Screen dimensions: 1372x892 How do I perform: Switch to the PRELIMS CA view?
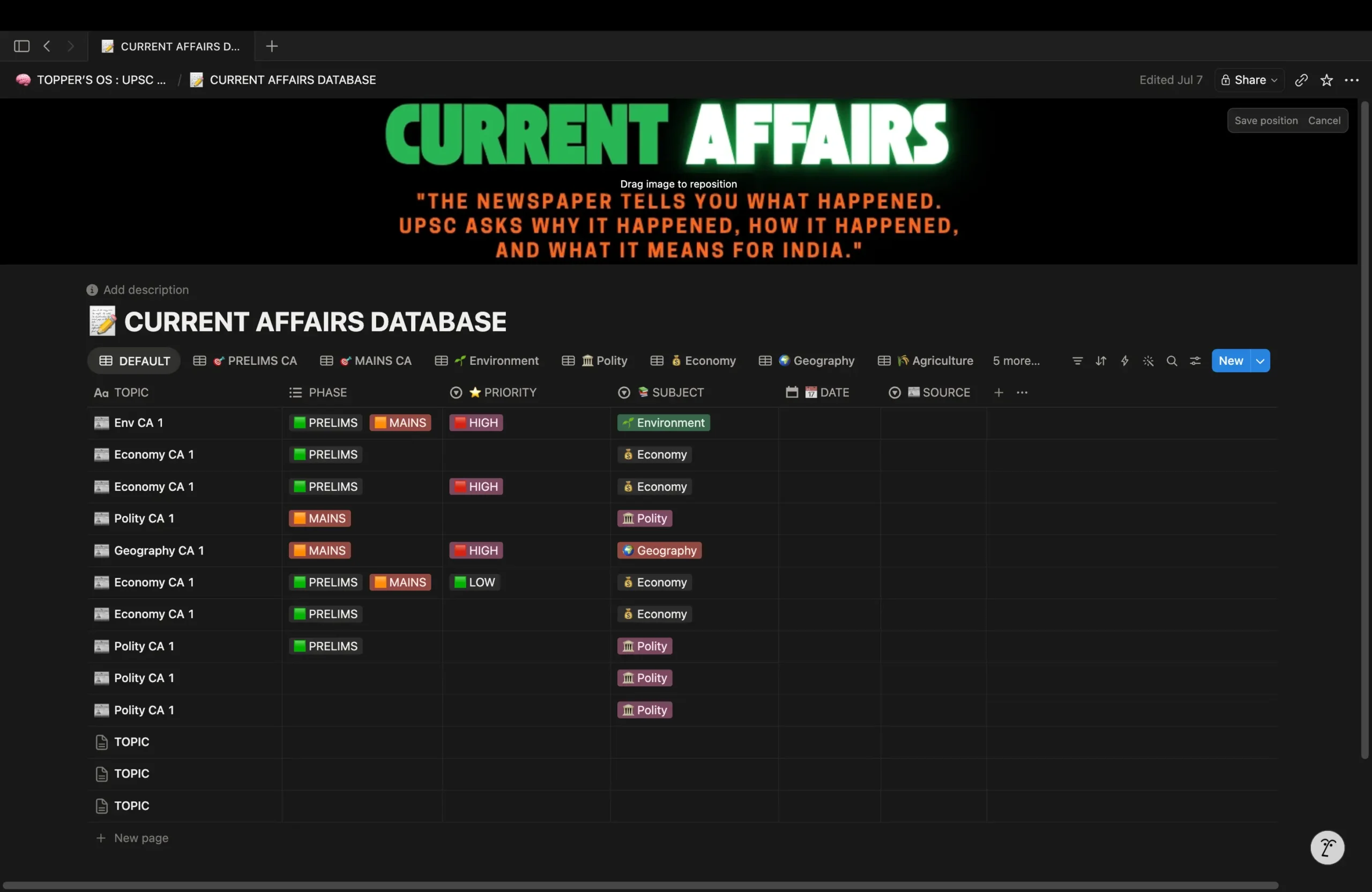pos(245,361)
